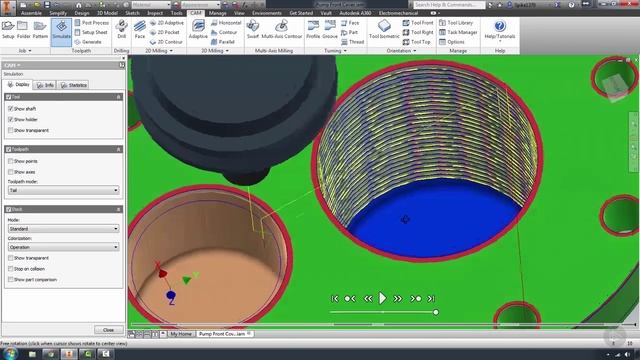This screenshot has height=360, width=640.
Task: Expand the Turning group dropdown
Action: [336, 51]
